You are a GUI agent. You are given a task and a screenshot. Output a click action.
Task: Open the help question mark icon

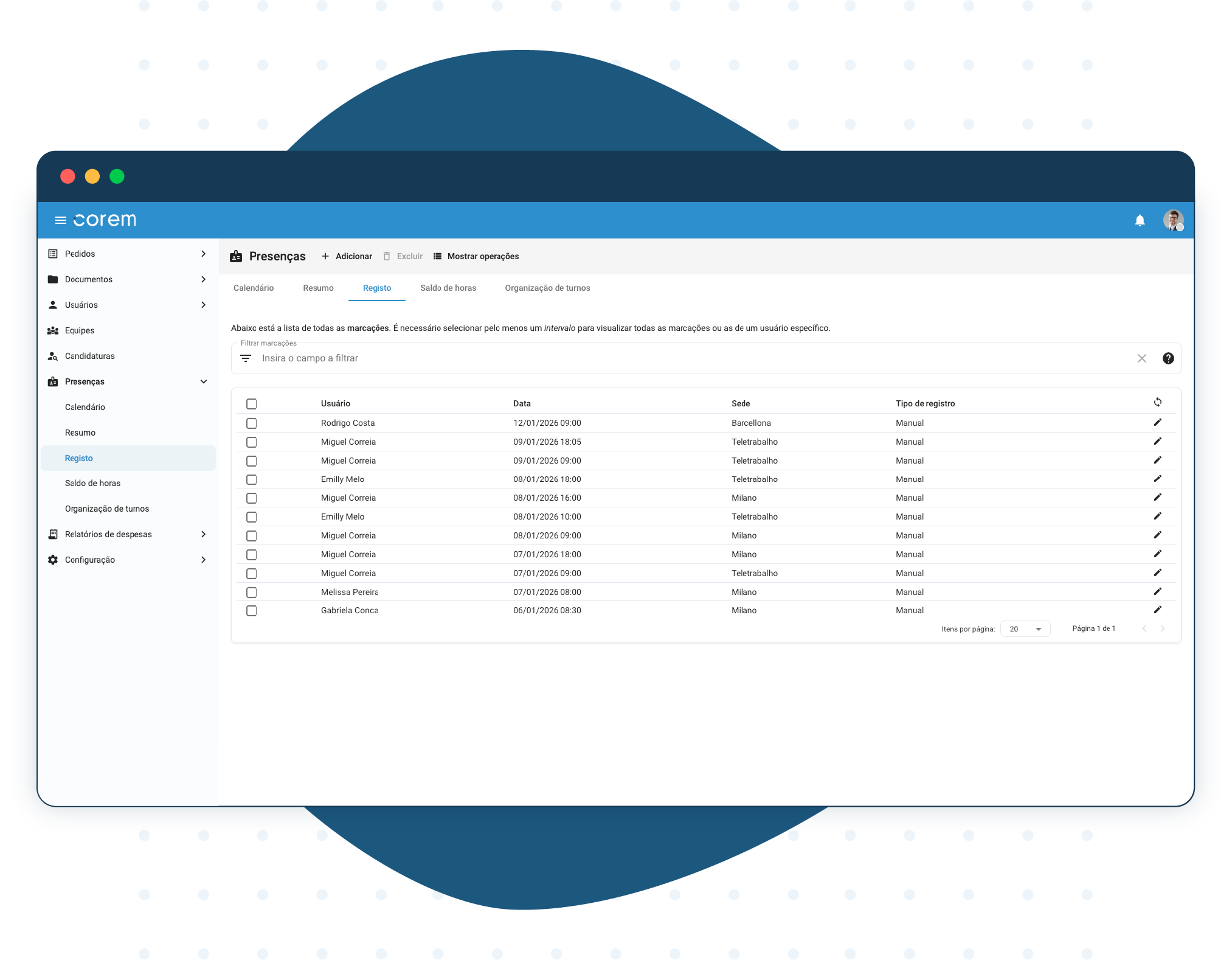(x=1168, y=358)
